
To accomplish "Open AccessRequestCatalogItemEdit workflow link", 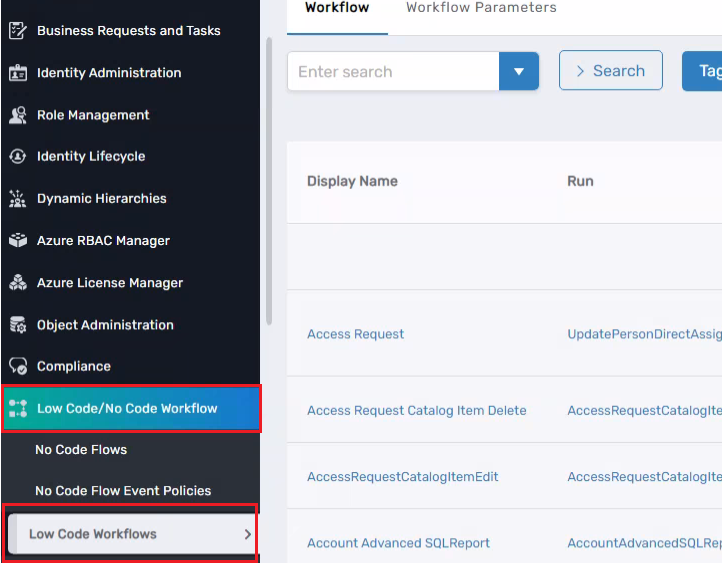I will 403,477.
